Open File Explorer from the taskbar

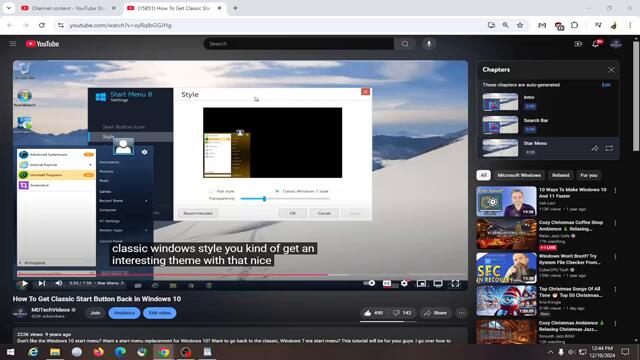pos(55,352)
